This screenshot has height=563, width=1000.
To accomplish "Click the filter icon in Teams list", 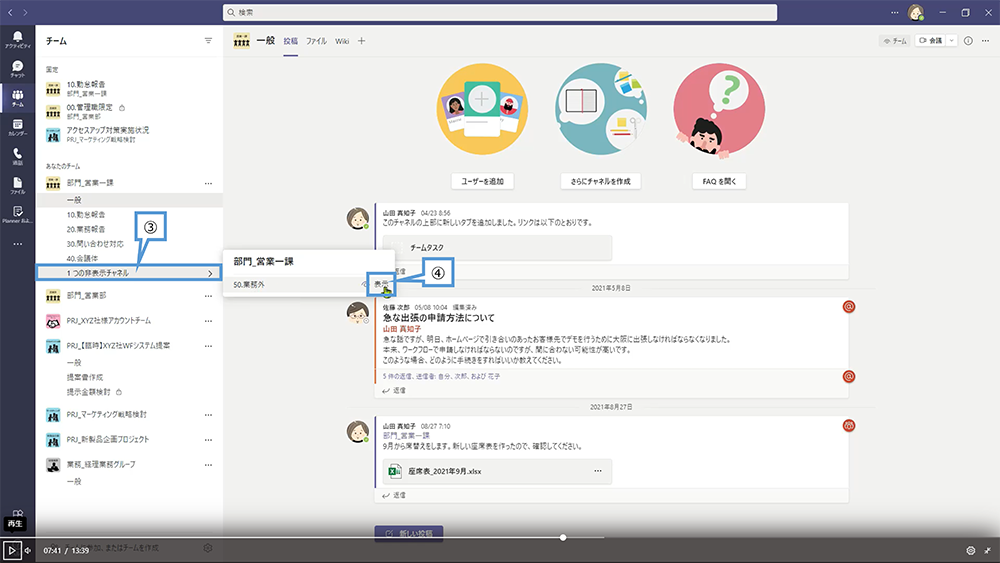I will tap(208, 41).
